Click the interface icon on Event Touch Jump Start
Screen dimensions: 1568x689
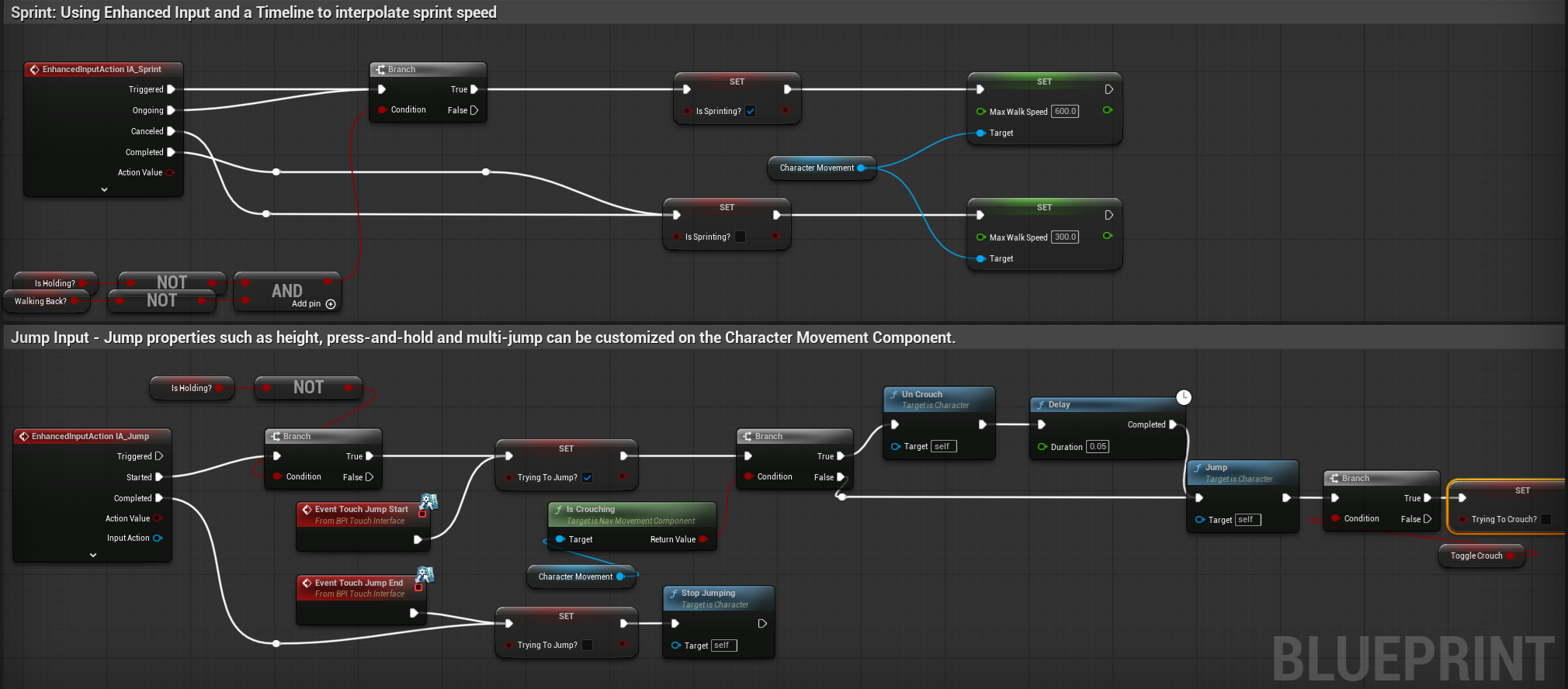(428, 504)
